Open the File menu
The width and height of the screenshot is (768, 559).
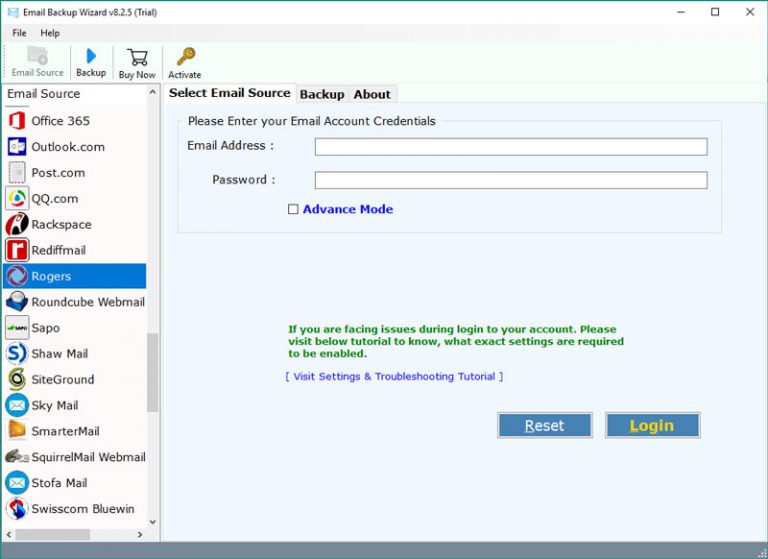(19, 33)
